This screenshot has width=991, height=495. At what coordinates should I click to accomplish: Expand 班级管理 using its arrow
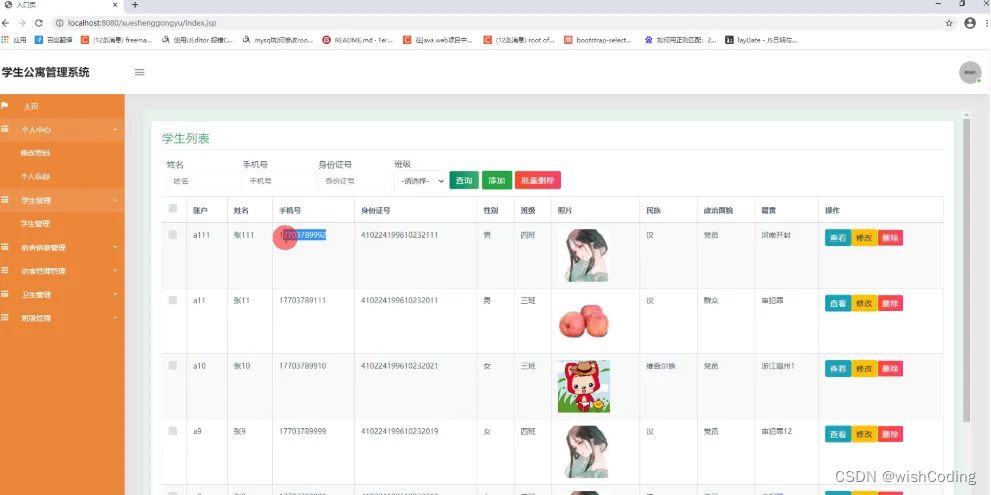[x=115, y=318]
